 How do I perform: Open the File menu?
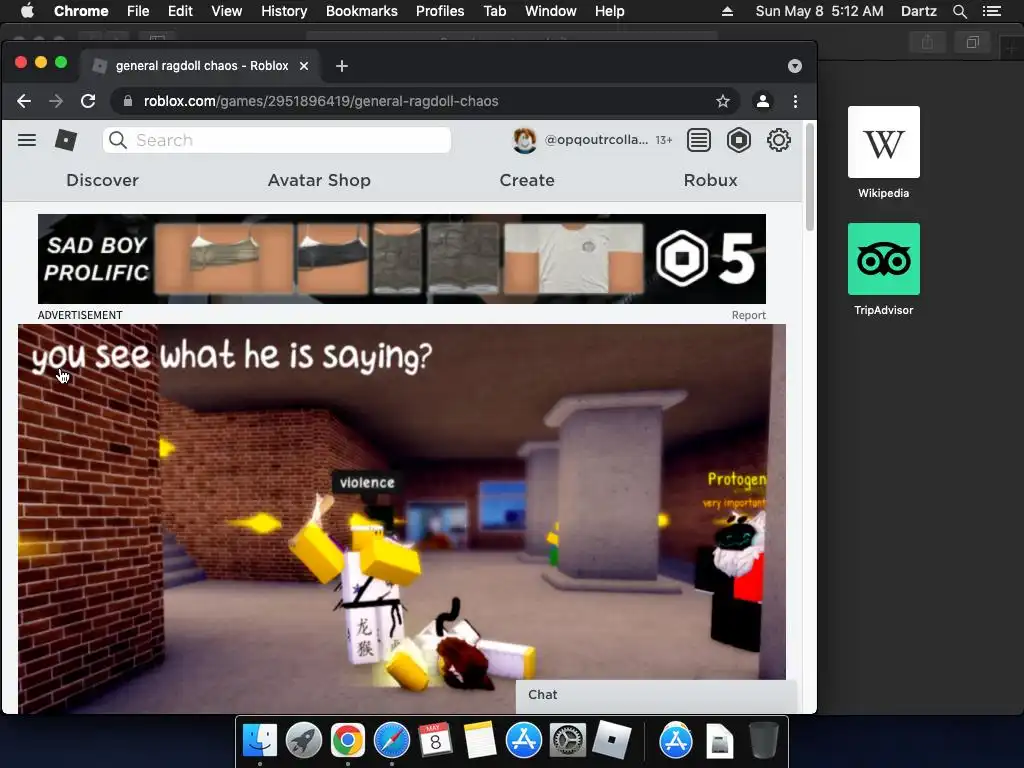click(138, 11)
